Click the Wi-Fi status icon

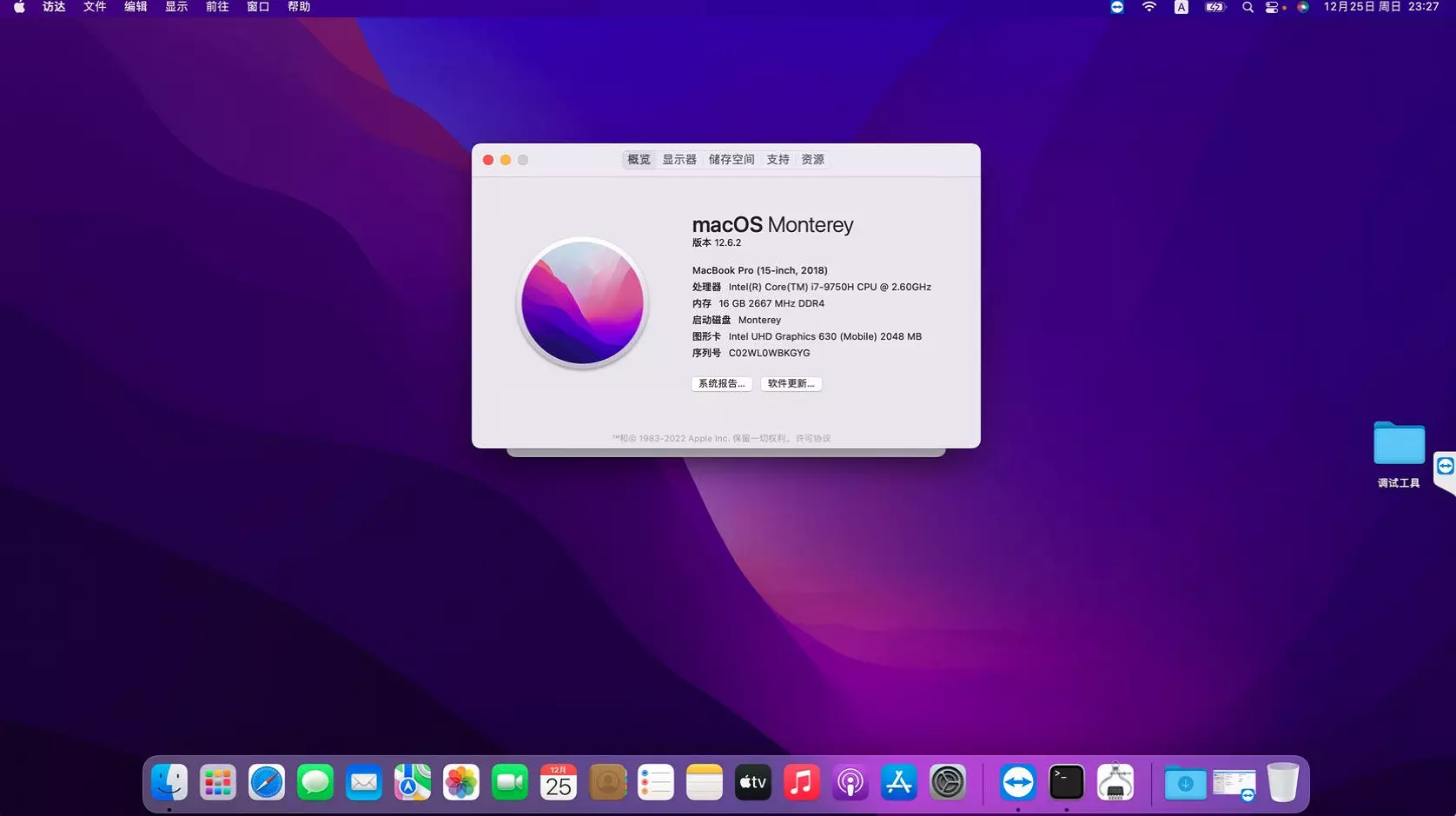(1149, 7)
